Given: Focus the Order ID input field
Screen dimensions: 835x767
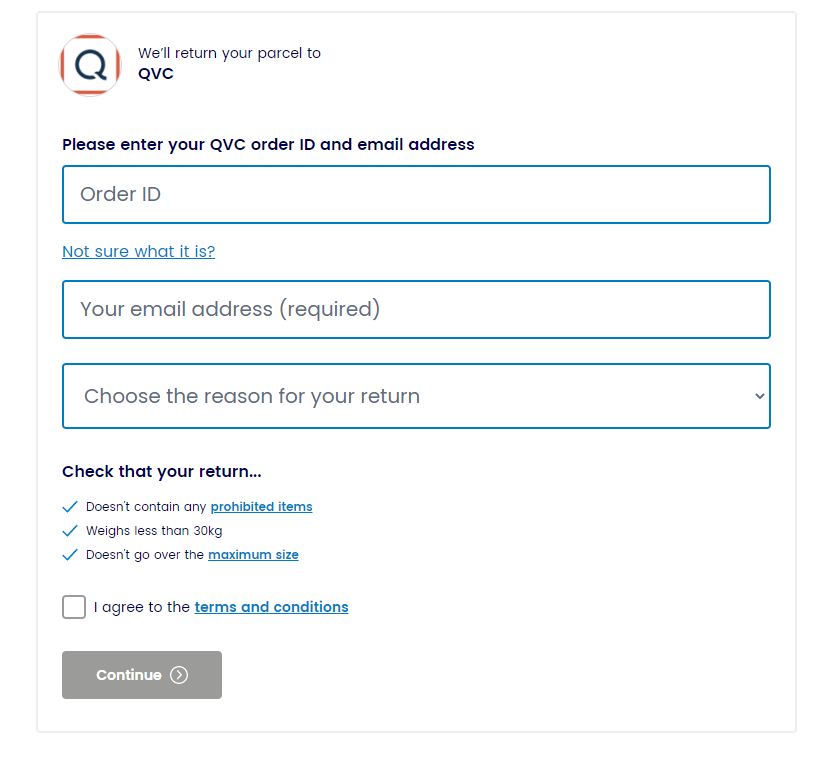Looking at the screenshot, I should tap(416, 194).
